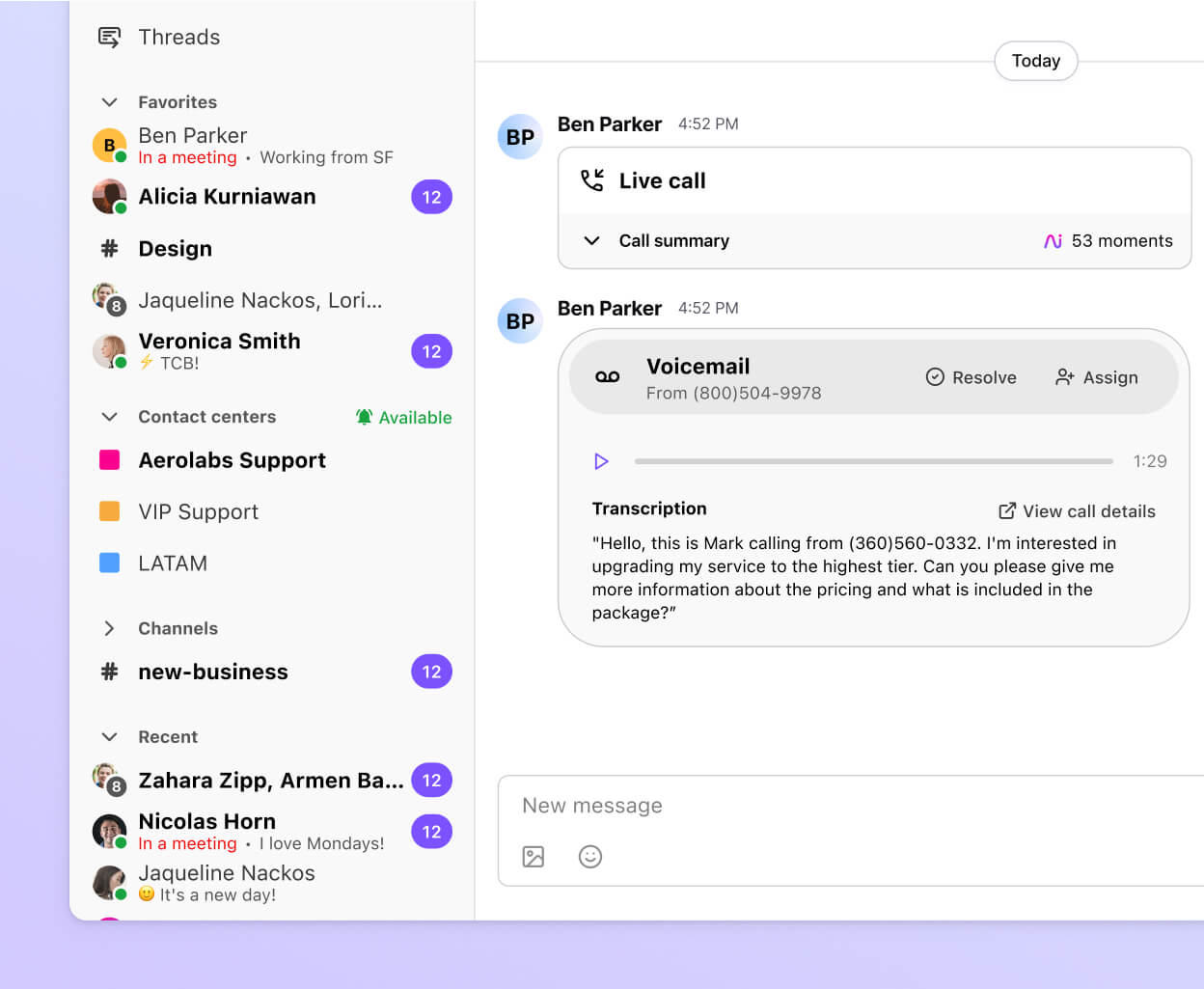
Task: Collapse the Call summary panel
Action: (591, 240)
